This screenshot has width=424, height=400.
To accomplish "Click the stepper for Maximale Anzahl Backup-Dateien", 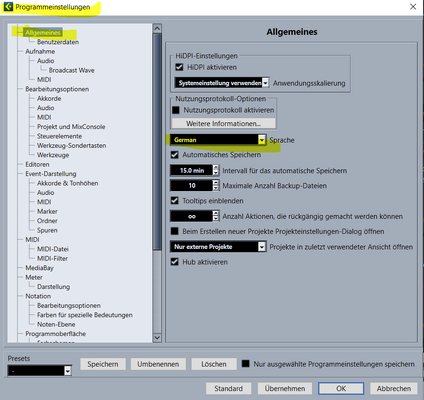I will (216, 185).
